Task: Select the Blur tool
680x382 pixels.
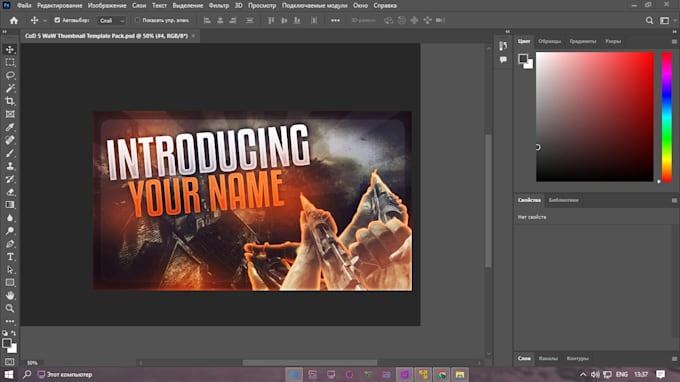Action: coord(10,218)
